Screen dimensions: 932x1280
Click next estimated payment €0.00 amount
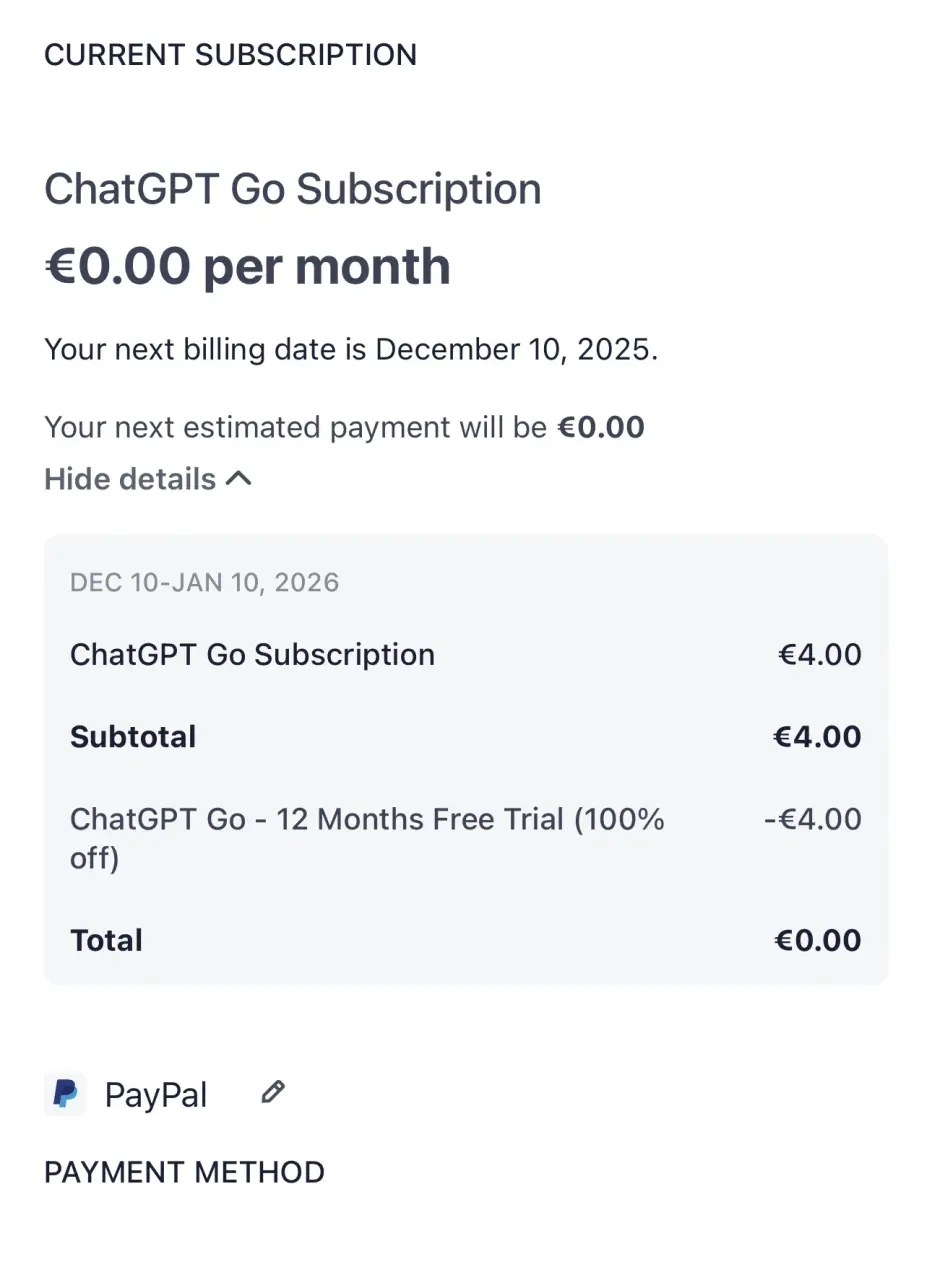[x=601, y=428]
